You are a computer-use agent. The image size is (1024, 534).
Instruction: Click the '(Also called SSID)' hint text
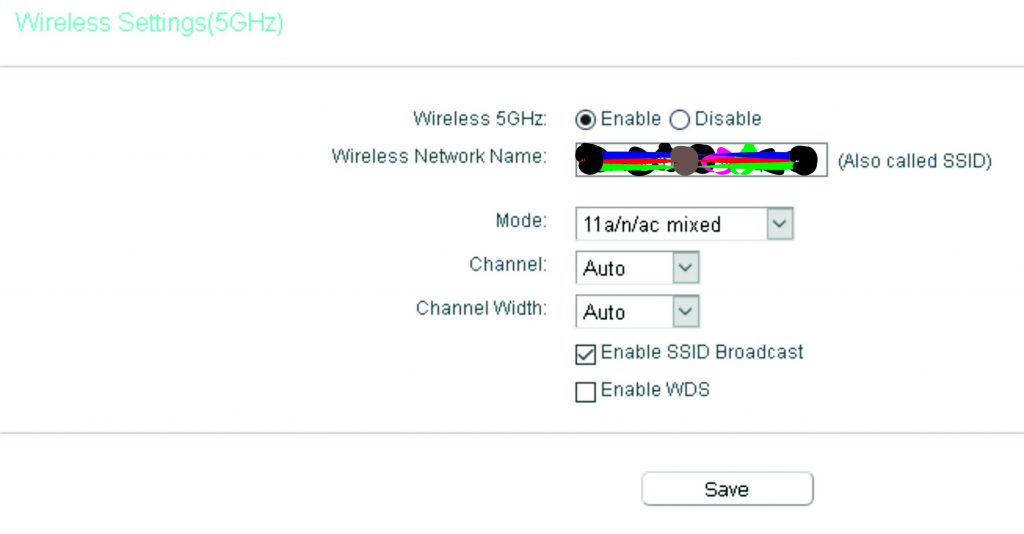coord(915,161)
